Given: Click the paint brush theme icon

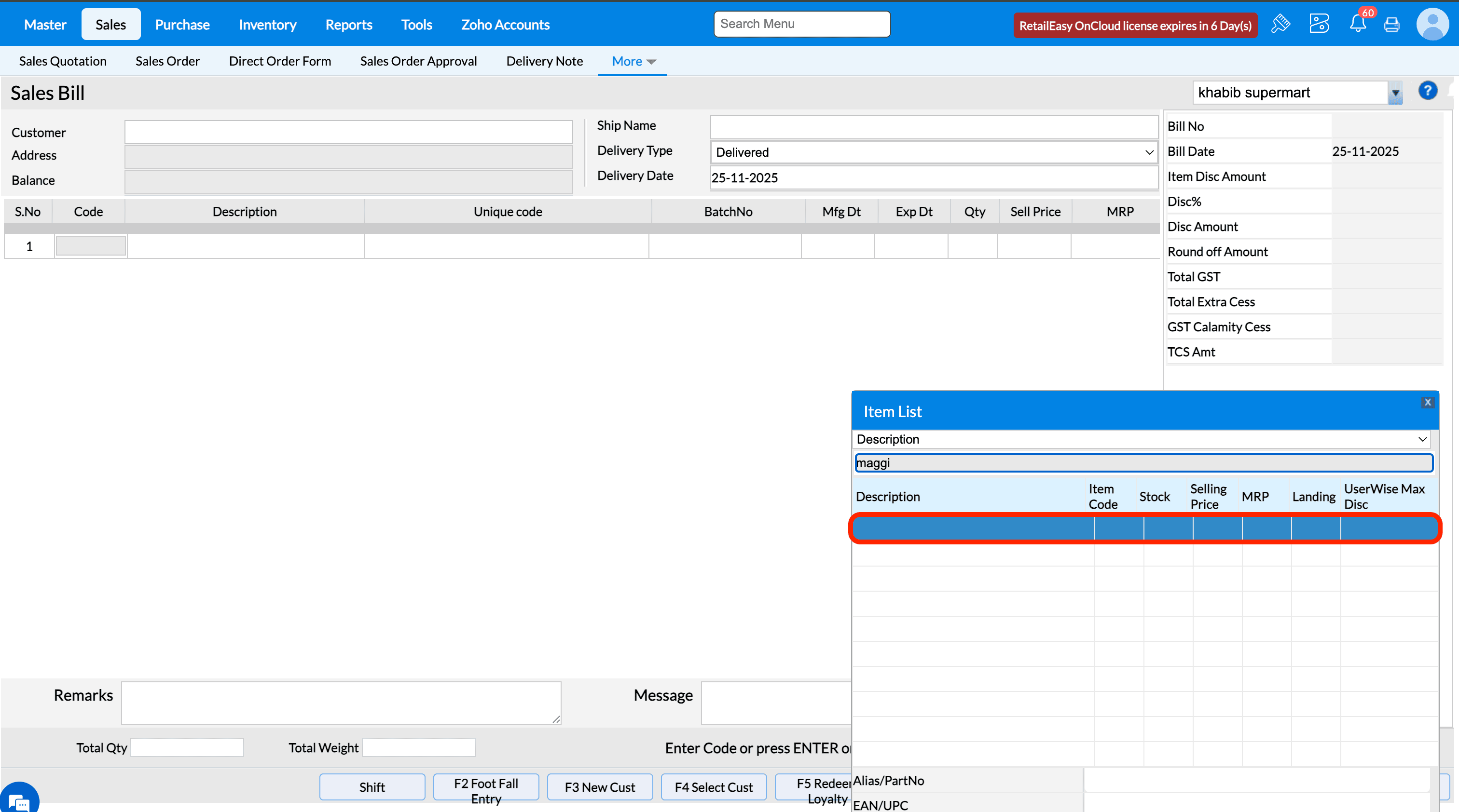Looking at the screenshot, I should pyautogui.click(x=1280, y=24).
